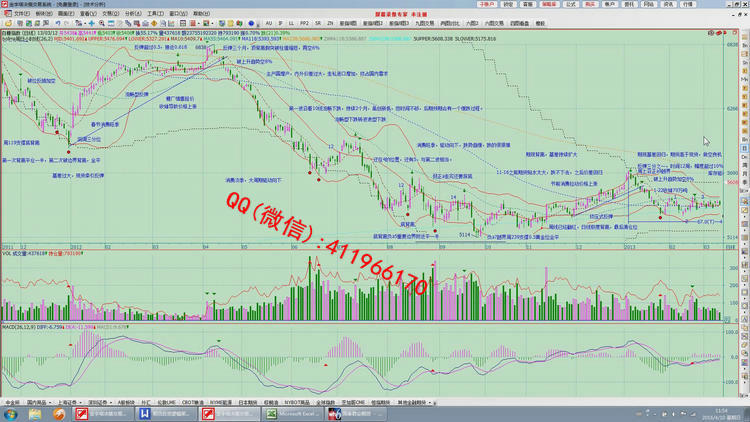Viewport: 750px width, 422px height.
Task: Expand the arrow beside the picture icon
Action: (212, 23)
